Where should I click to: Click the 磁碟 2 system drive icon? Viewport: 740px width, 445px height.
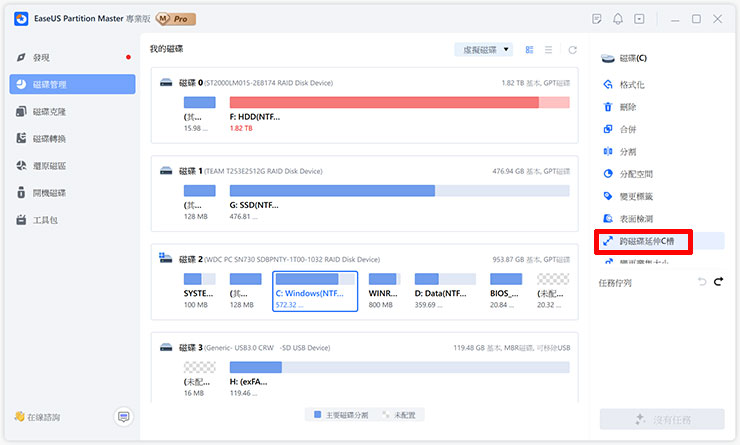[x=166, y=258]
